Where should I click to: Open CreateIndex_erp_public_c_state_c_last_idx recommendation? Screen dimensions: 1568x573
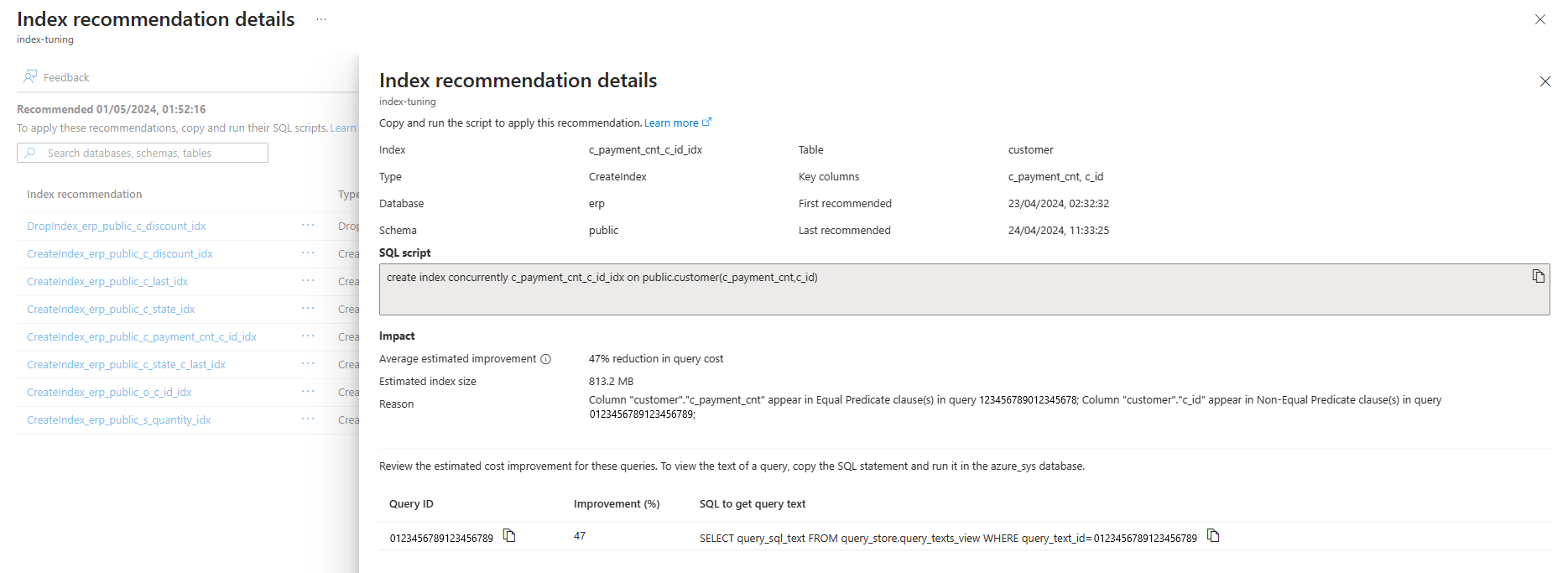click(126, 364)
